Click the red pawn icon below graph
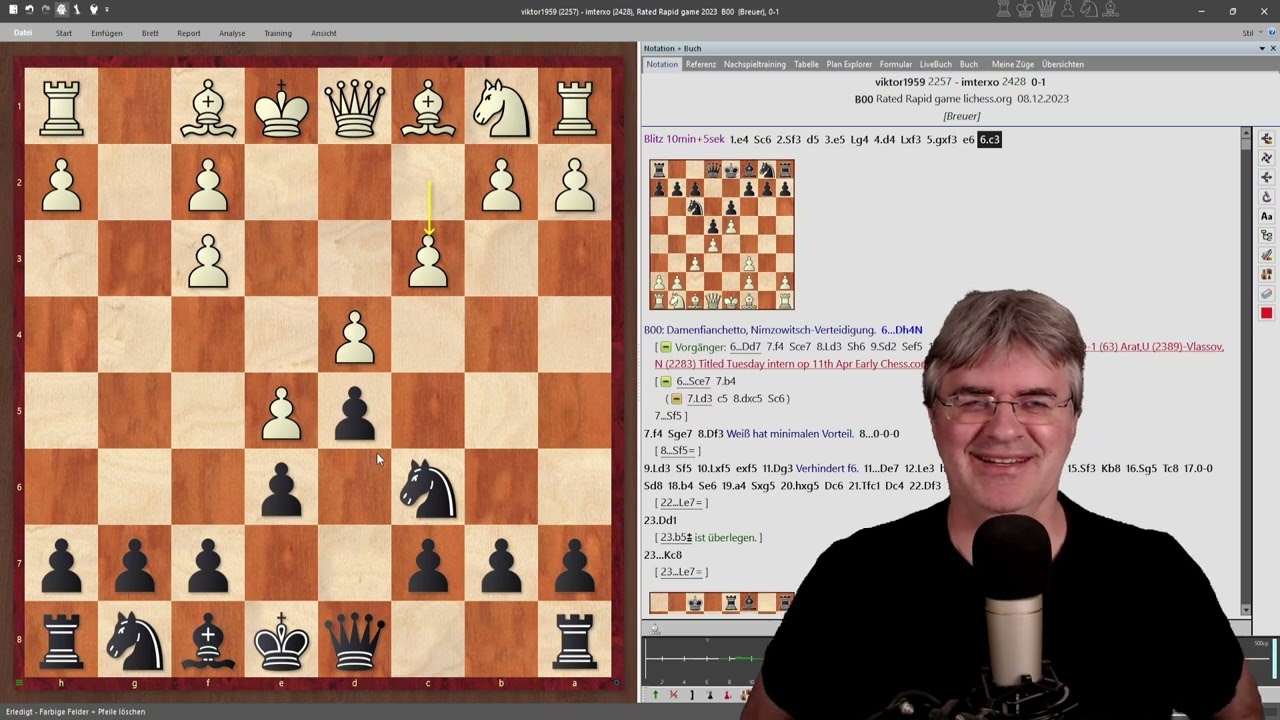This screenshot has width=1280, height=720. [727, 695]
